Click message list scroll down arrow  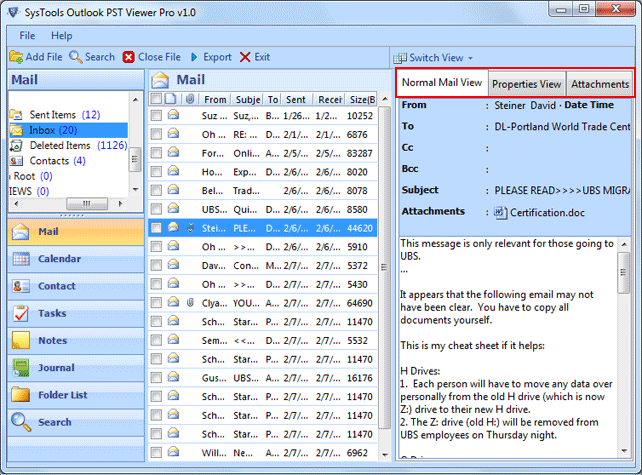[384, 455]
